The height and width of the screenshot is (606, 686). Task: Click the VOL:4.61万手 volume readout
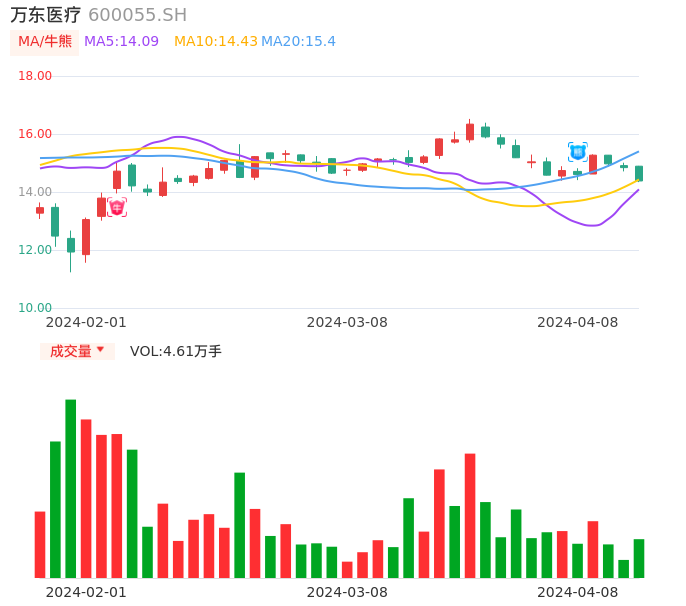point(175,351)
